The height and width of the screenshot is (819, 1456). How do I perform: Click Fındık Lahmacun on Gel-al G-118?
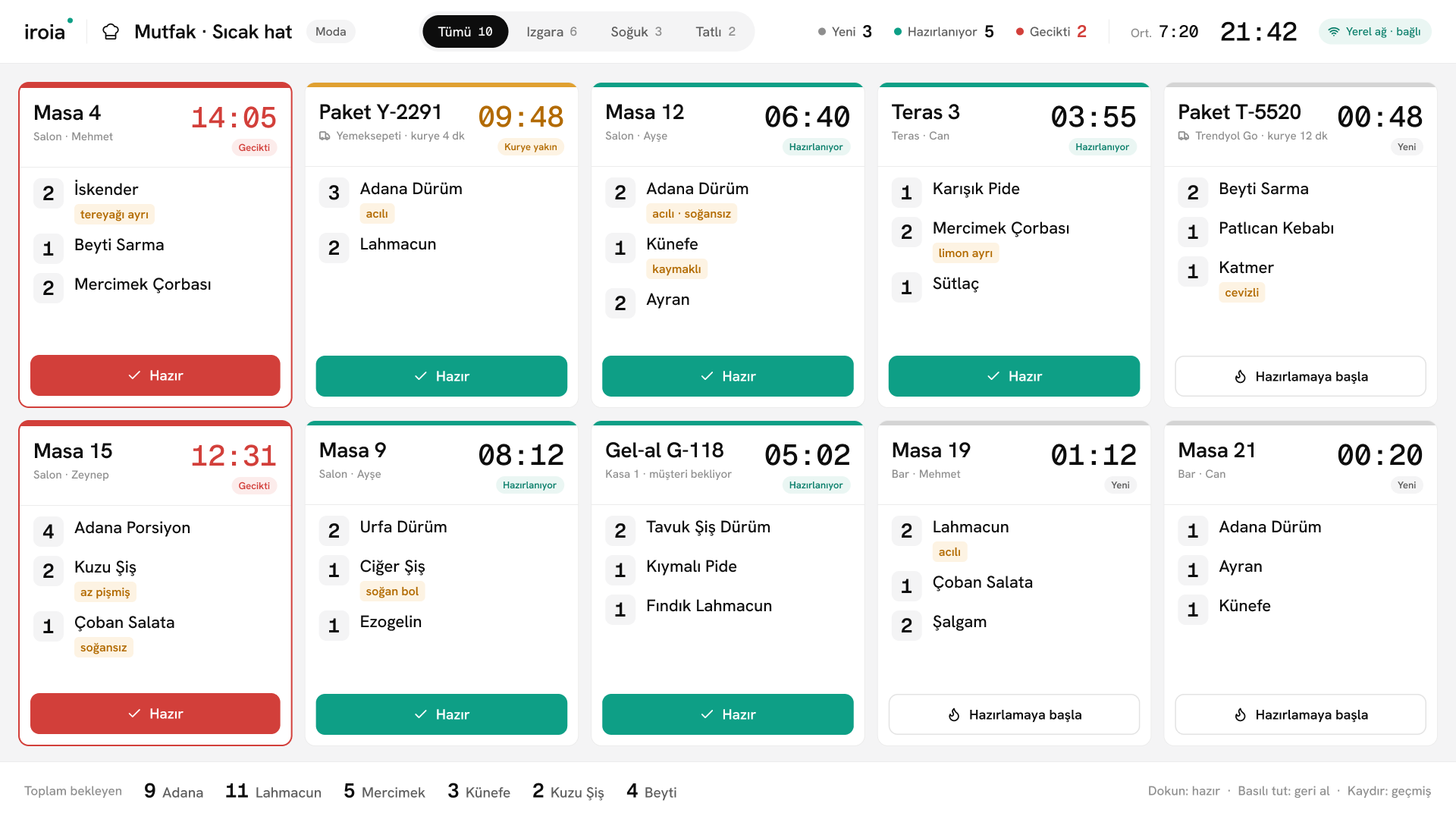click(709, 606)
